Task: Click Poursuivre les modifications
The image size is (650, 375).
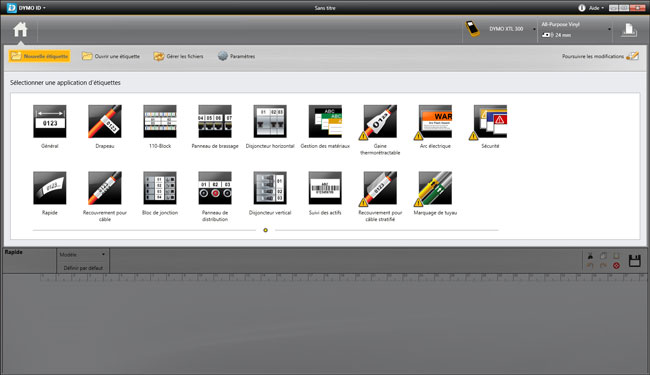Action: 600,56
